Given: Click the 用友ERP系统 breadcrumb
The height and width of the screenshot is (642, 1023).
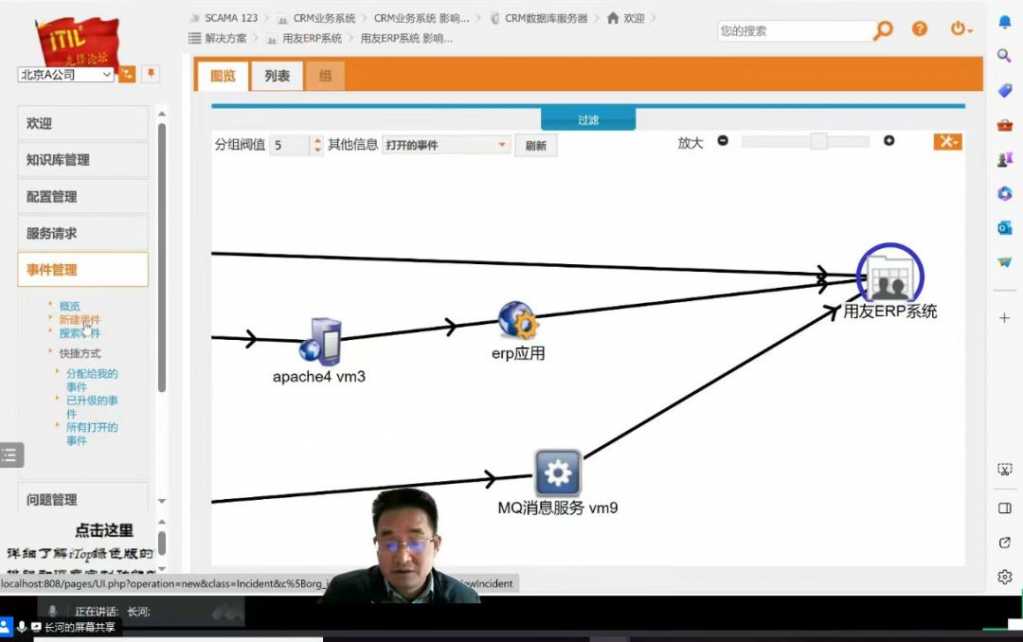Looking at the screenshot, I should 312,38.
